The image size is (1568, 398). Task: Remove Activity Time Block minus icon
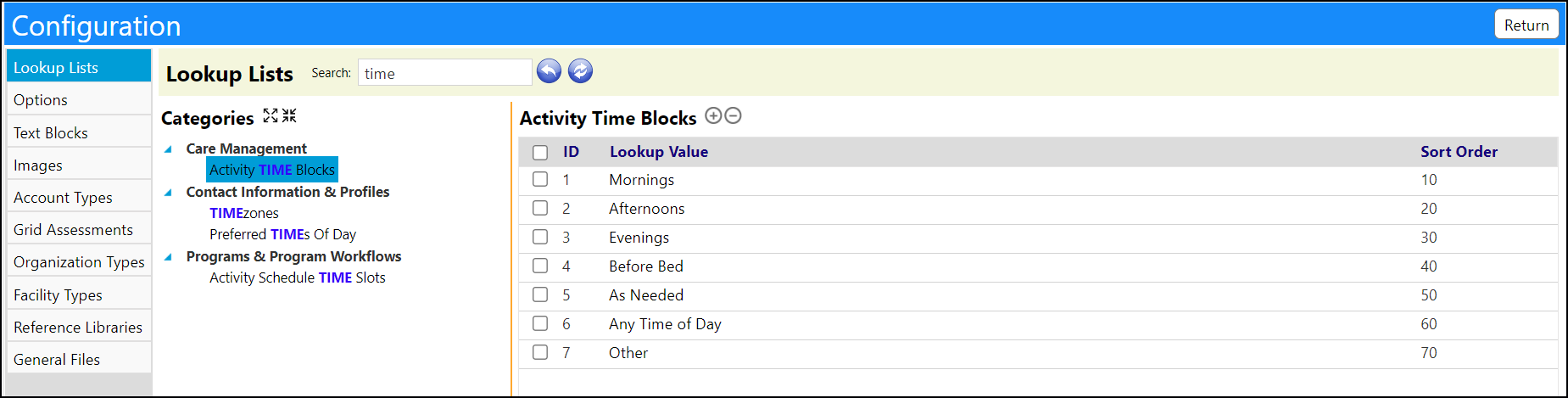click(733, 115)
